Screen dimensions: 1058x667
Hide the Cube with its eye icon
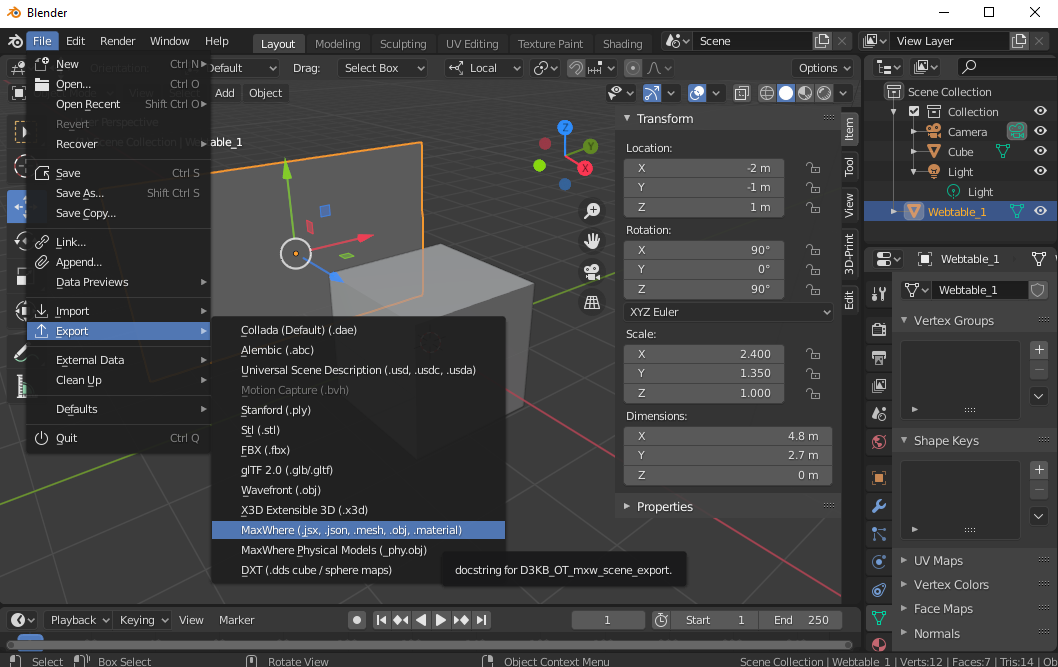[x=1040, y=151]
